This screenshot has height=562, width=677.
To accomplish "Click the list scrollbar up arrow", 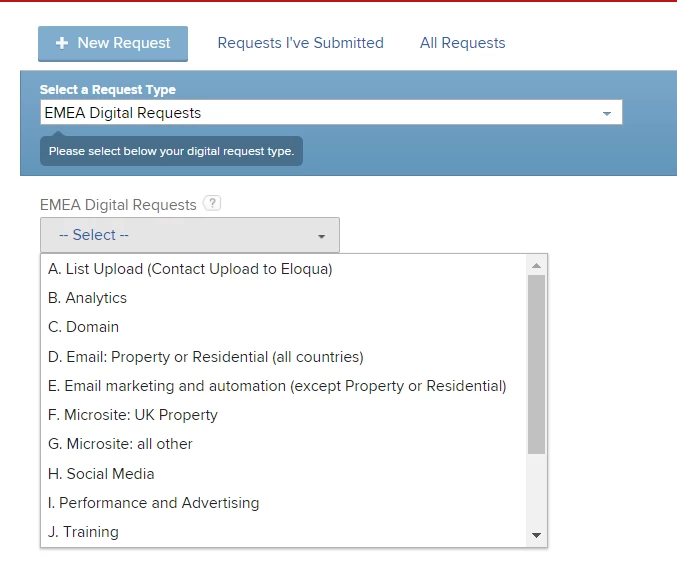I will pos(536,265).
